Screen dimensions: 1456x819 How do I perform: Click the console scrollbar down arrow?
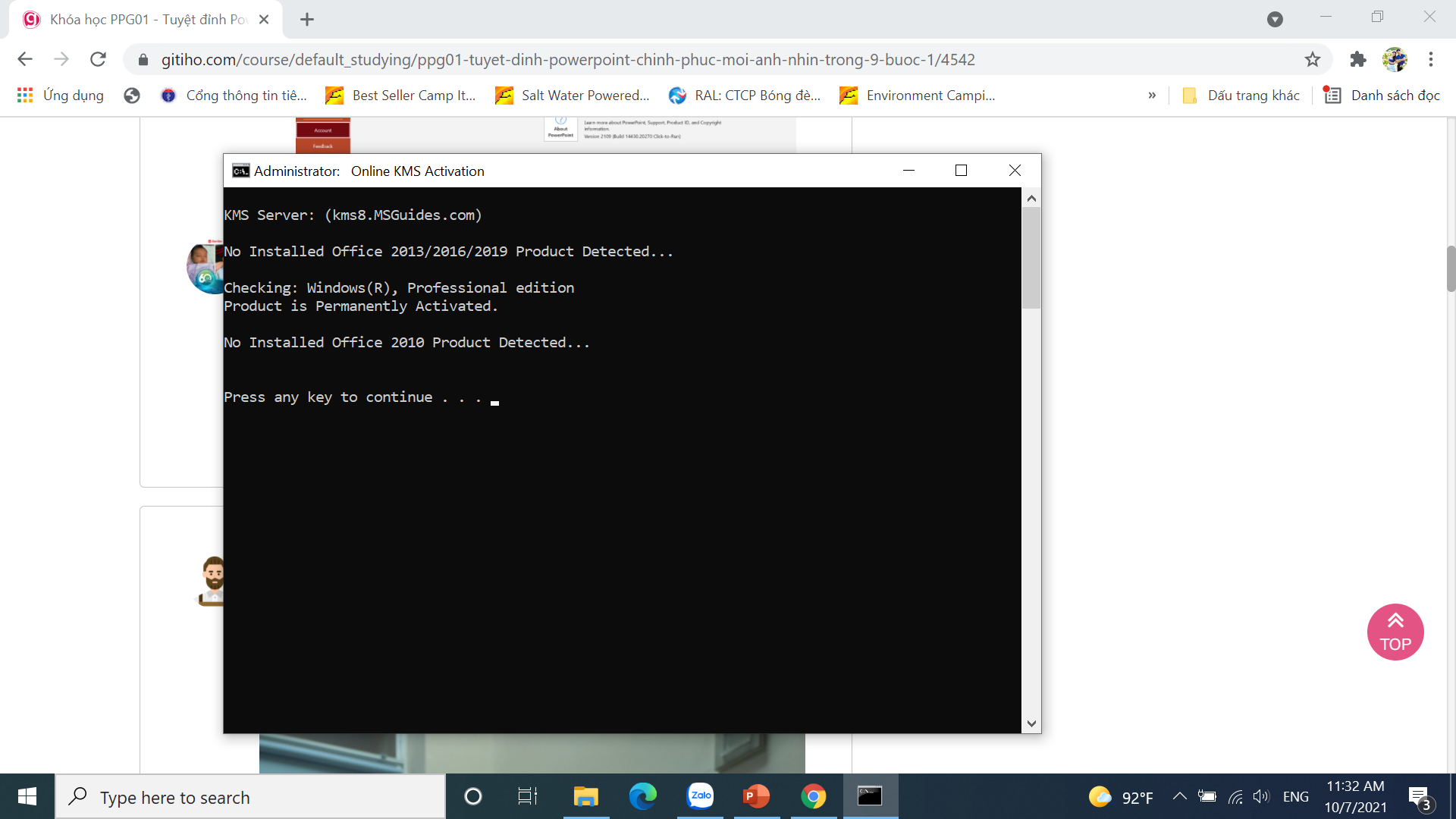tap(1031, 723)
